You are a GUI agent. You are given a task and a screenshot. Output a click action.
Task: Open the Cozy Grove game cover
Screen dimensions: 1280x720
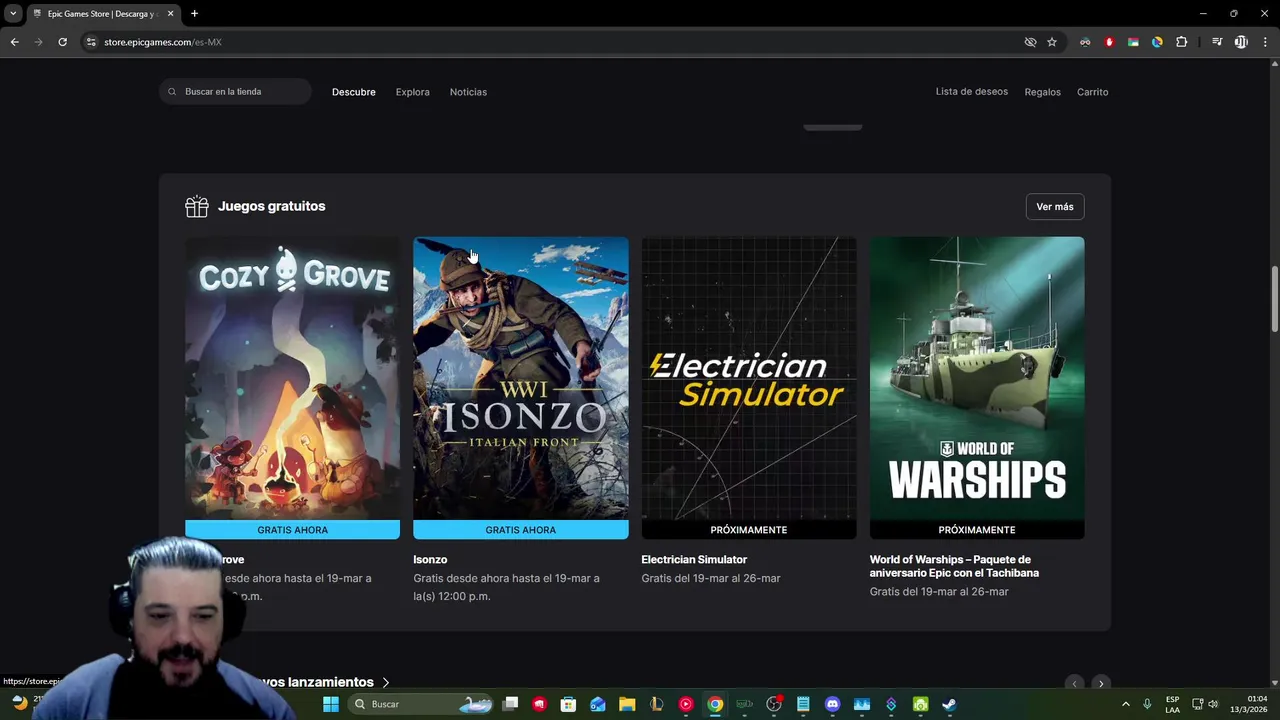292,378
